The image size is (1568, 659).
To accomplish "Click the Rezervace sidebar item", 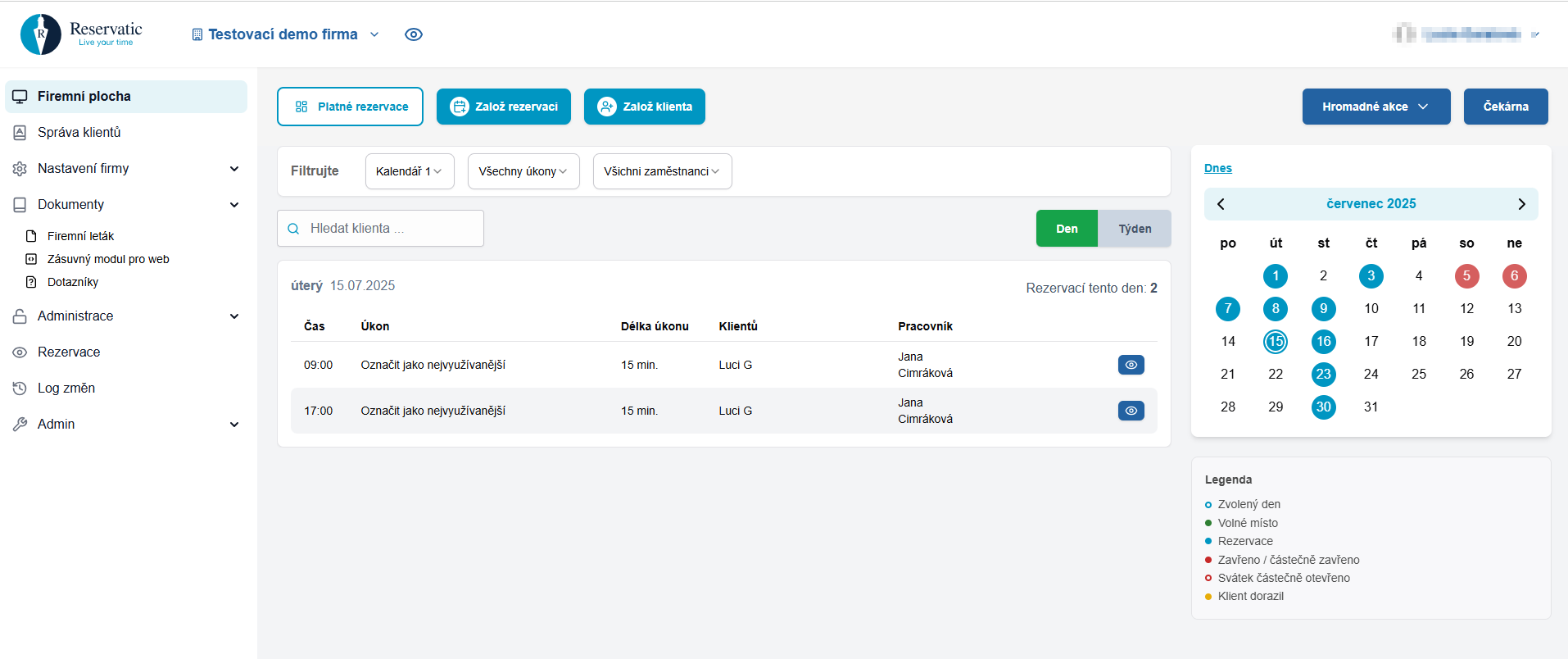I will pos(69,352).
